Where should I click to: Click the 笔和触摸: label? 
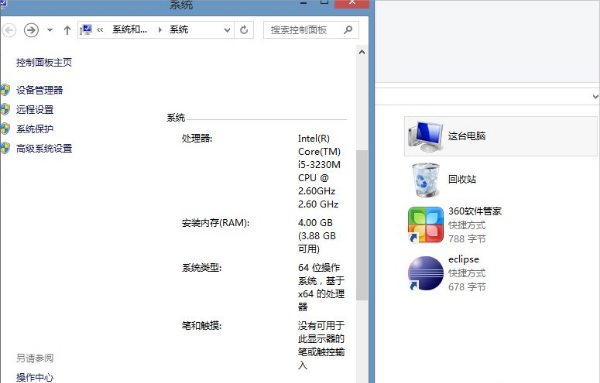(202, 326)
